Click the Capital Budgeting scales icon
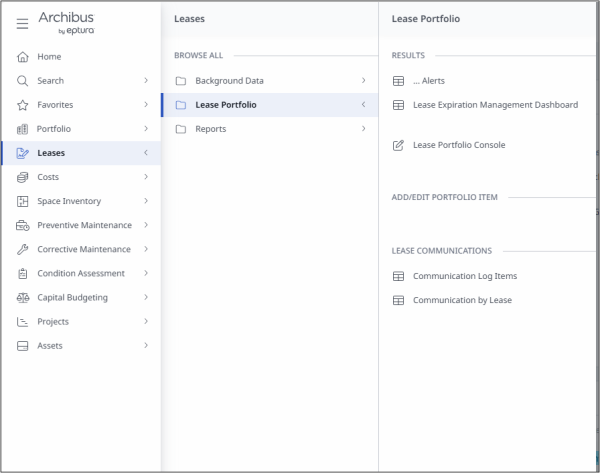 (23, 298)
